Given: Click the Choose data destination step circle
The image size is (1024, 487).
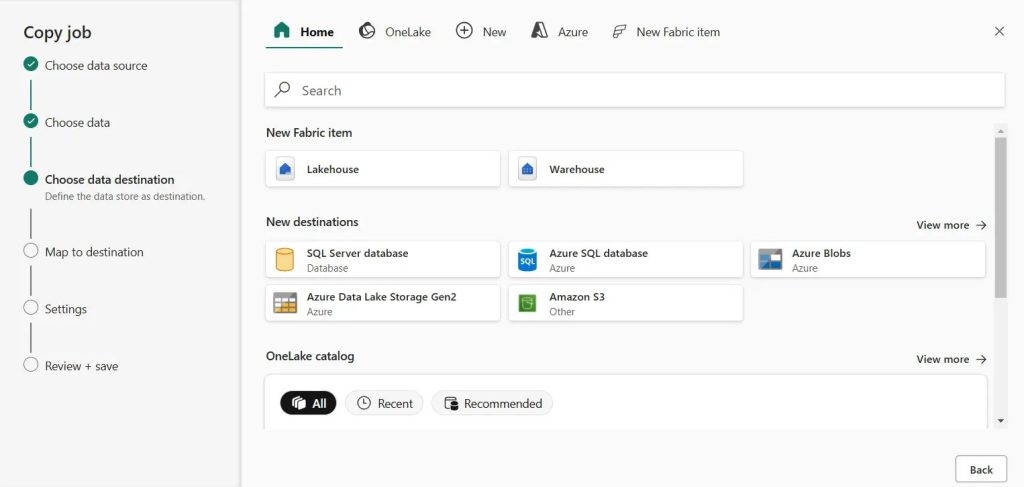Looking at the screenshot, I should (x=31, y=178).
